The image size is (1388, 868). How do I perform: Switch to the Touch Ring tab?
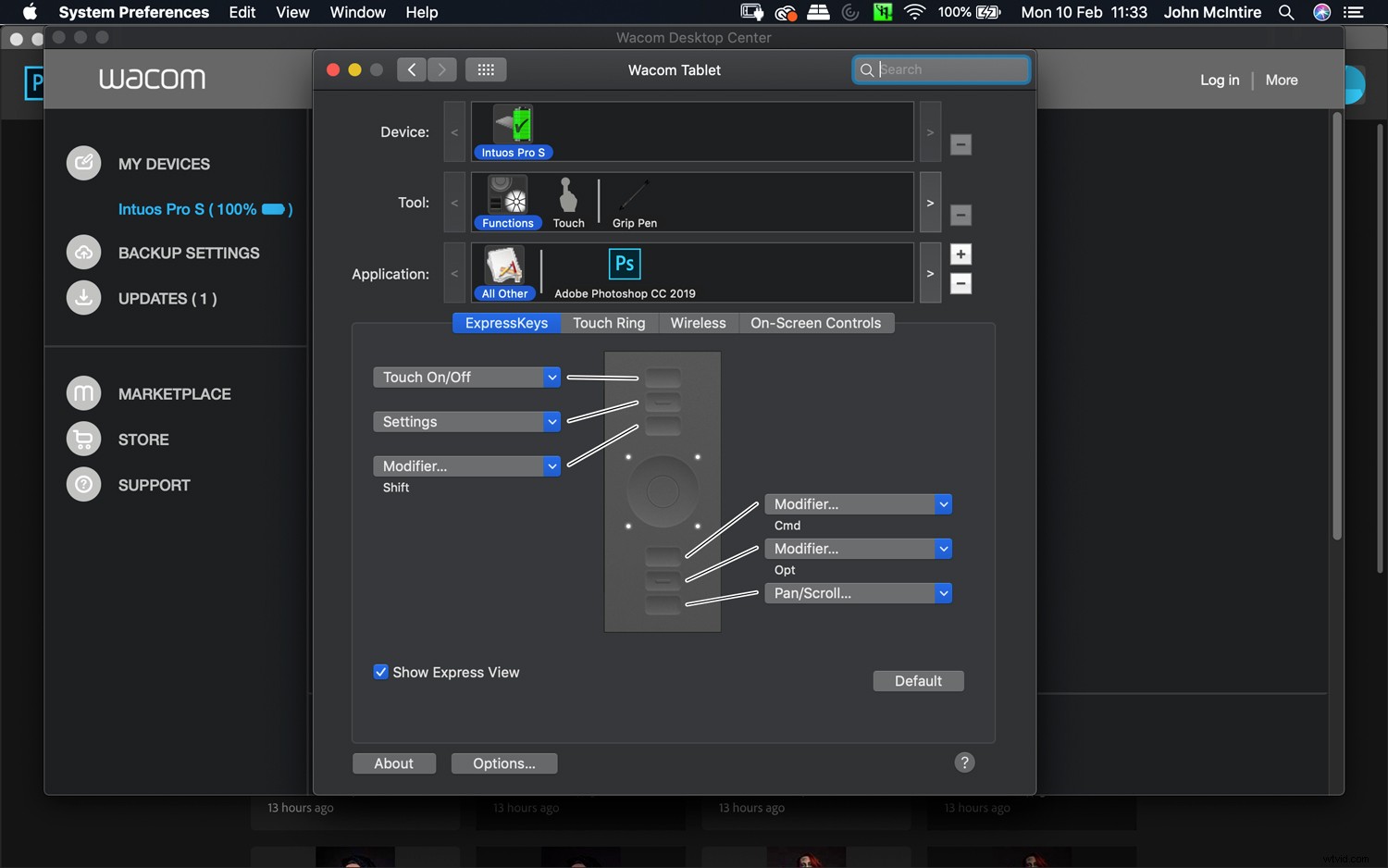[x=609, y=323]
